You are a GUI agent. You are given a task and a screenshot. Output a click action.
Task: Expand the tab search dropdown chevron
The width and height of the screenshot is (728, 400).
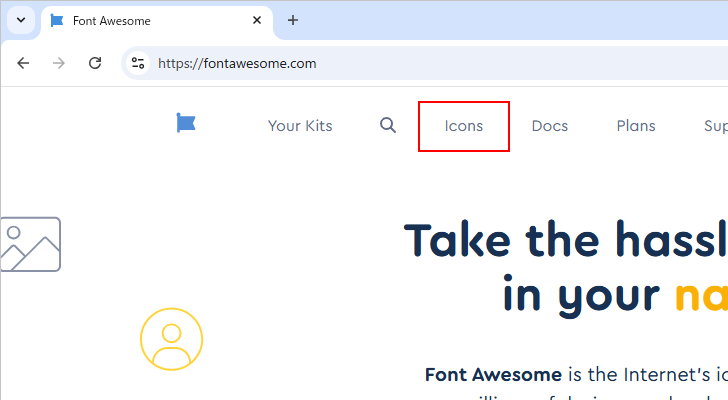pos(20,20)
